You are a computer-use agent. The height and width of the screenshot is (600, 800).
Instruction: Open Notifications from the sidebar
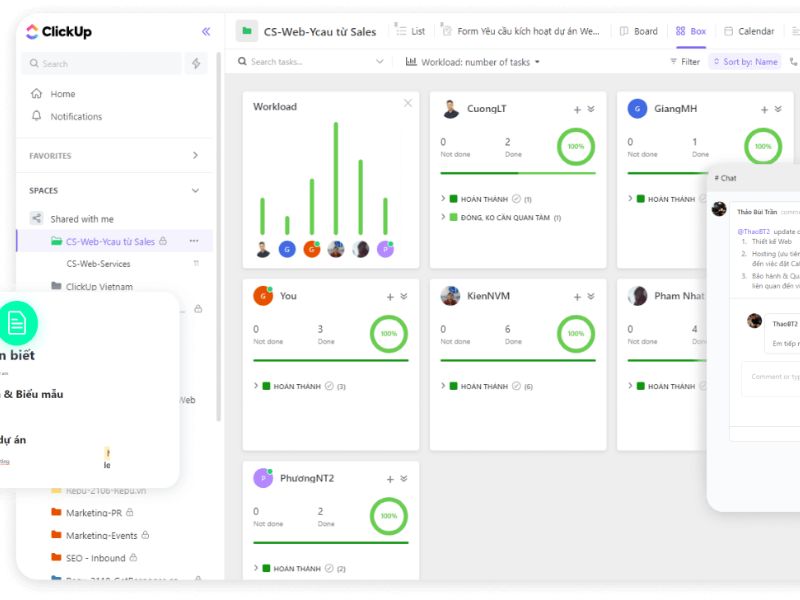coord(75,117)
